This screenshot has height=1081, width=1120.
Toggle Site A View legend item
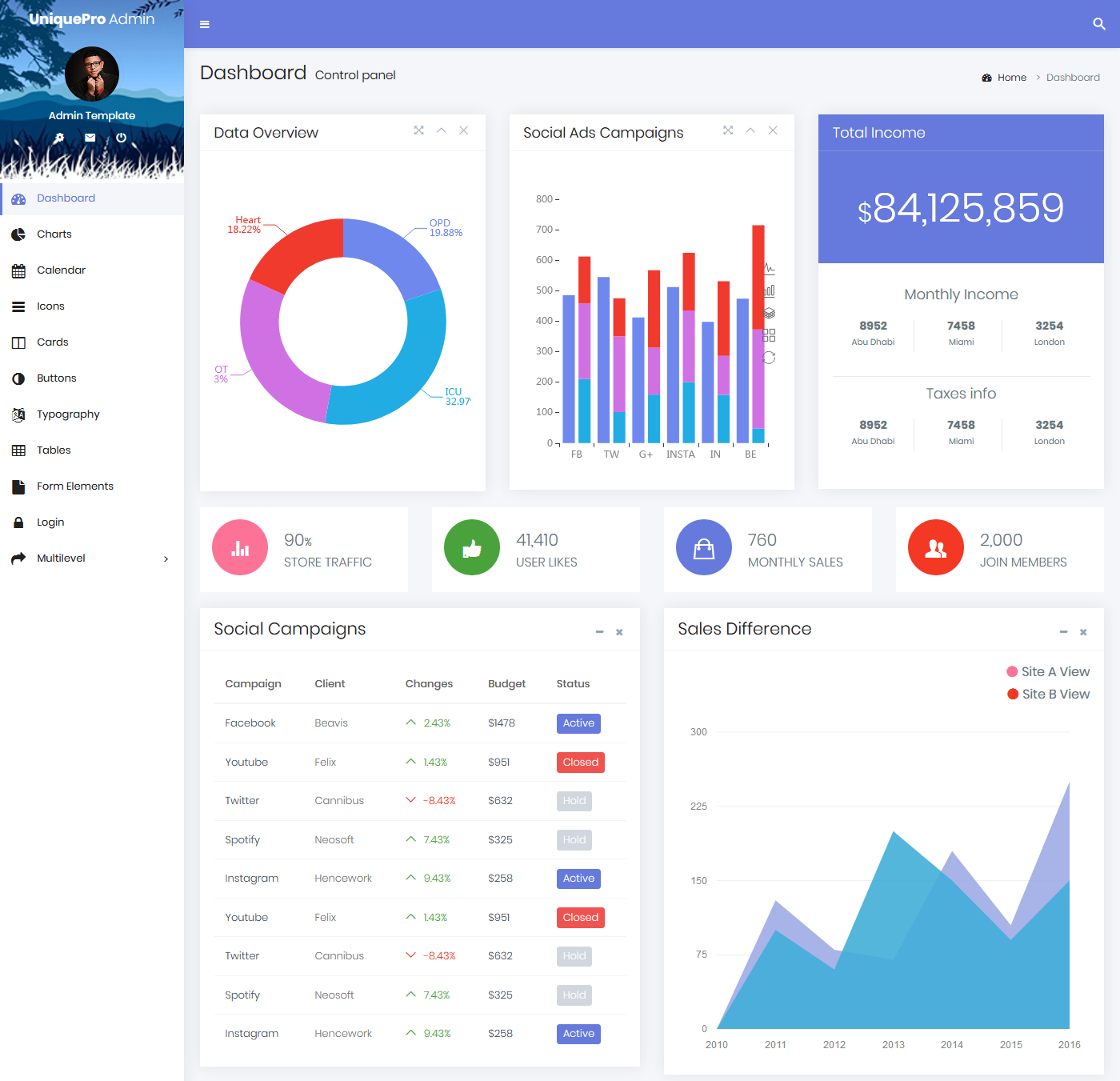point(1048,672)
